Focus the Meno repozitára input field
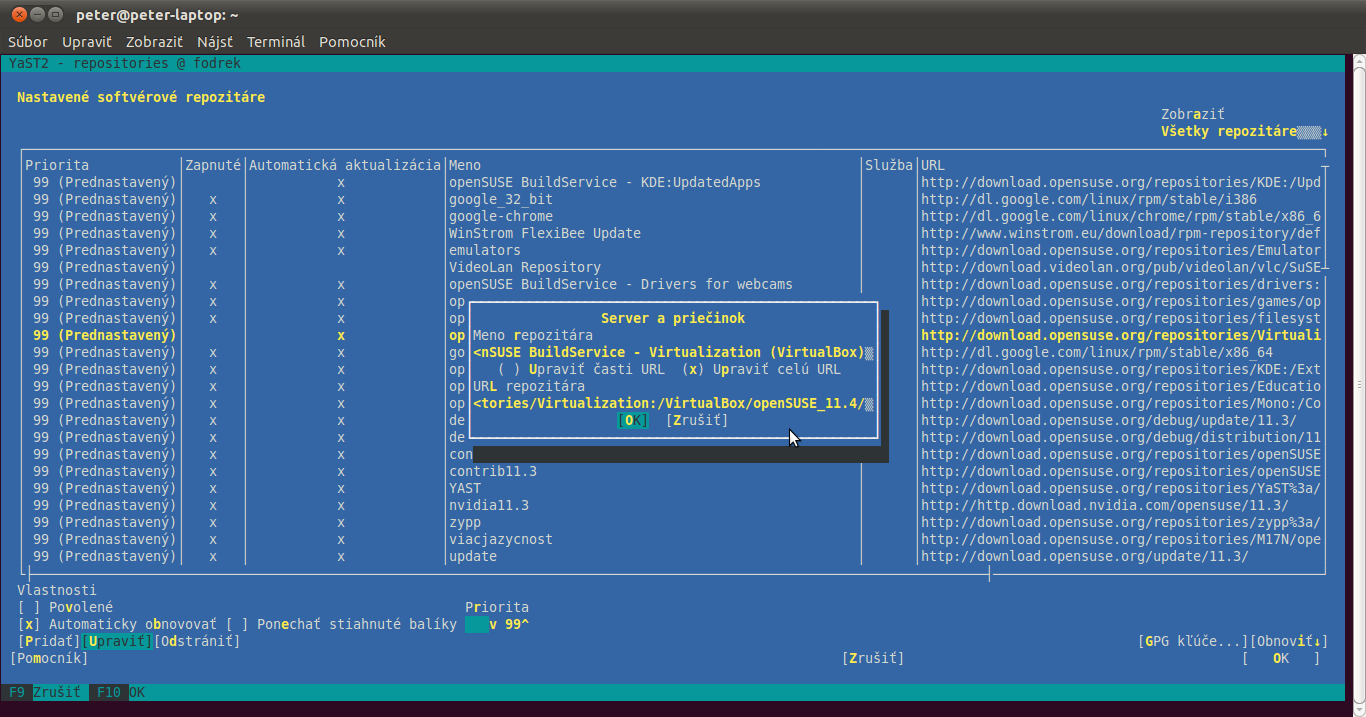Screen dimensions: 1366x717 [x=673, y=352]
